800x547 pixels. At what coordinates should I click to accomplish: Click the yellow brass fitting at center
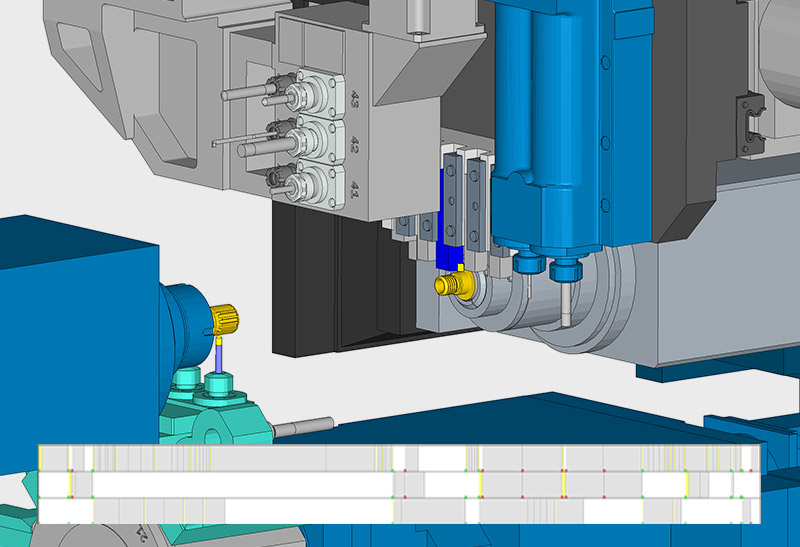[452, 287]
